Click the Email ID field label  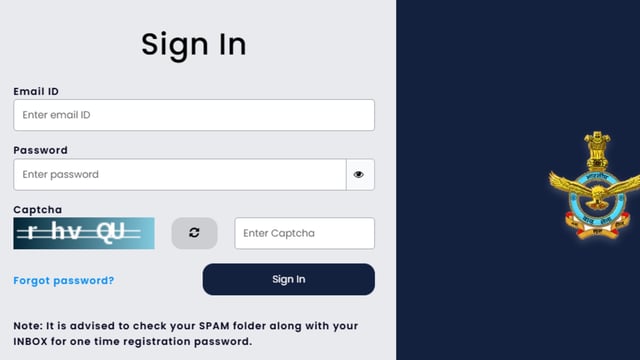coord(36,91)
